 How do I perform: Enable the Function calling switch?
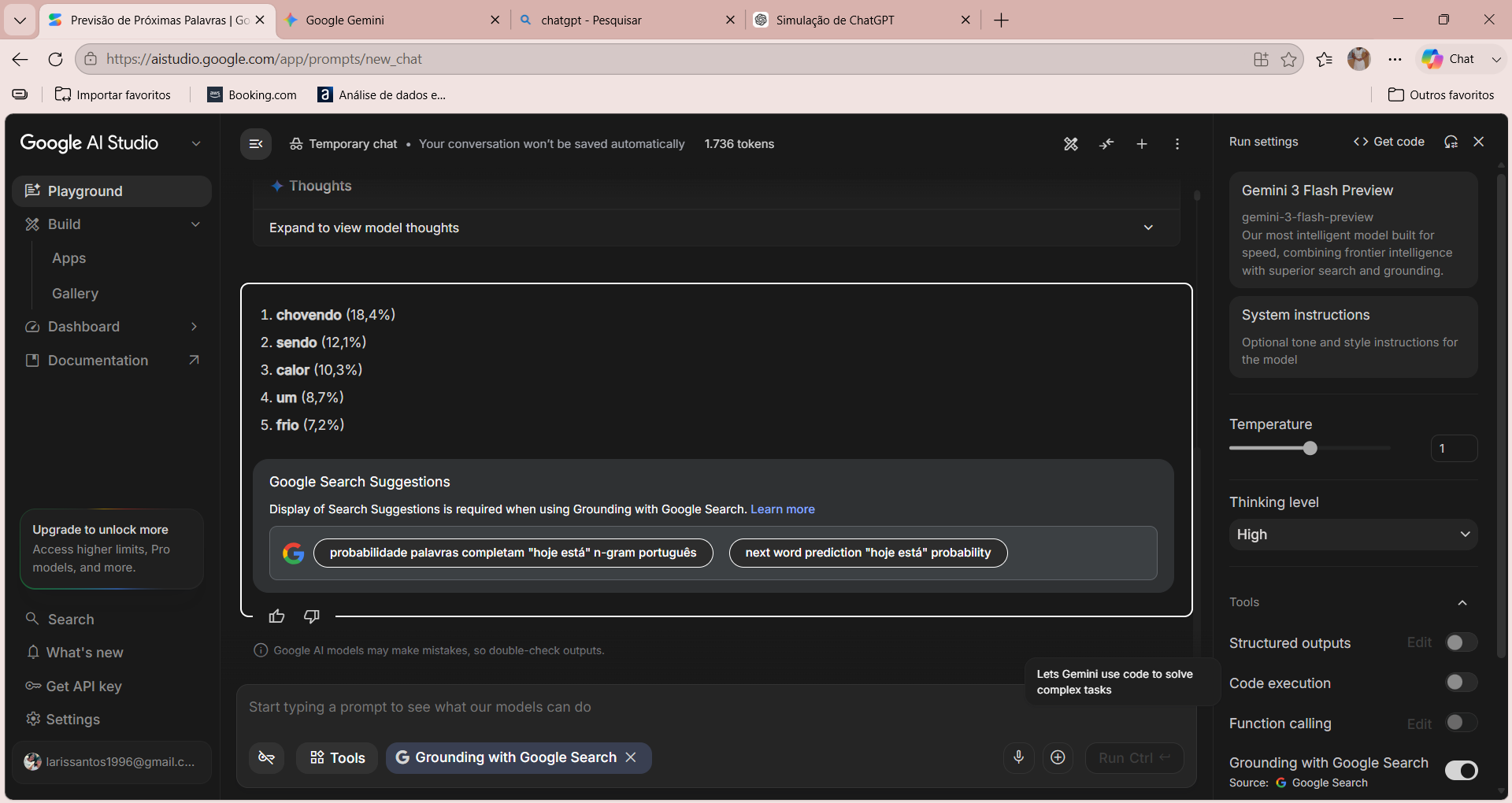coord(1461,723)
